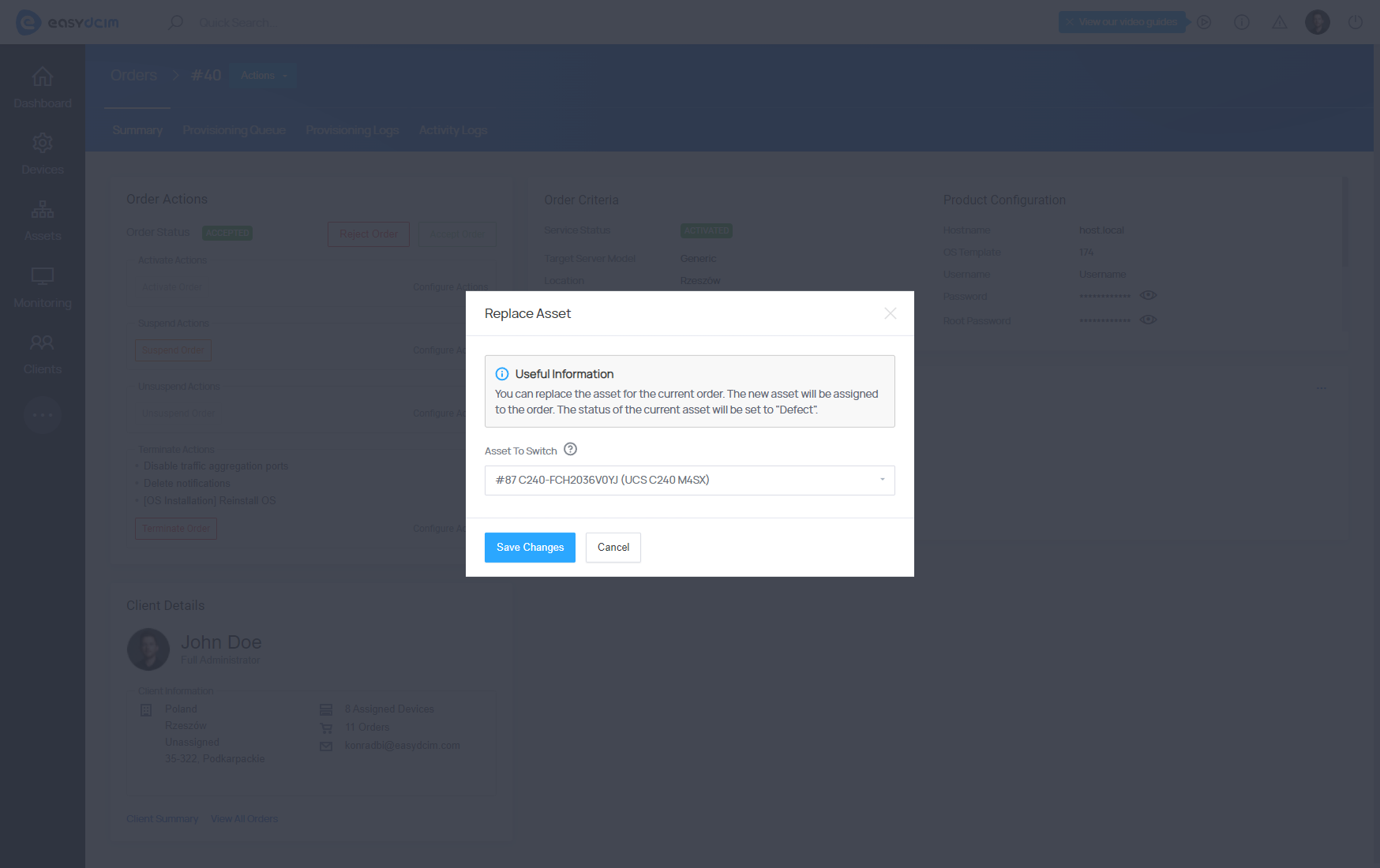Image resolution: width=1380 pixels, height=868 pixels.
Task: Click the konradbi@easydcim.com email address
Action: [403, 746]
